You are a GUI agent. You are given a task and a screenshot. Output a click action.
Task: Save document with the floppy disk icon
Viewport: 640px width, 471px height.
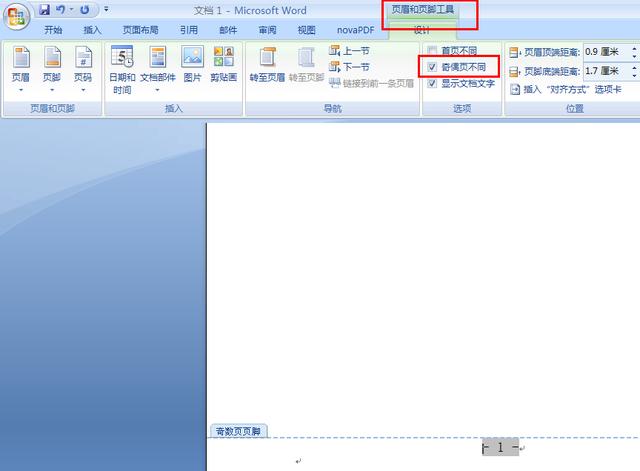coord(44,9)
